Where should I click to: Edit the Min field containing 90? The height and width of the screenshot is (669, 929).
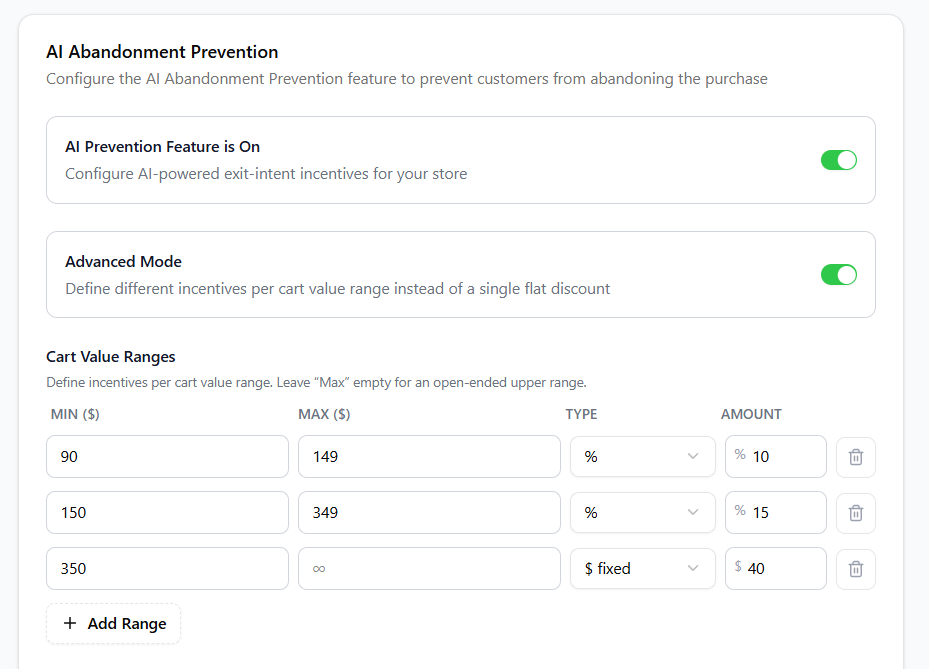point(168,457)
